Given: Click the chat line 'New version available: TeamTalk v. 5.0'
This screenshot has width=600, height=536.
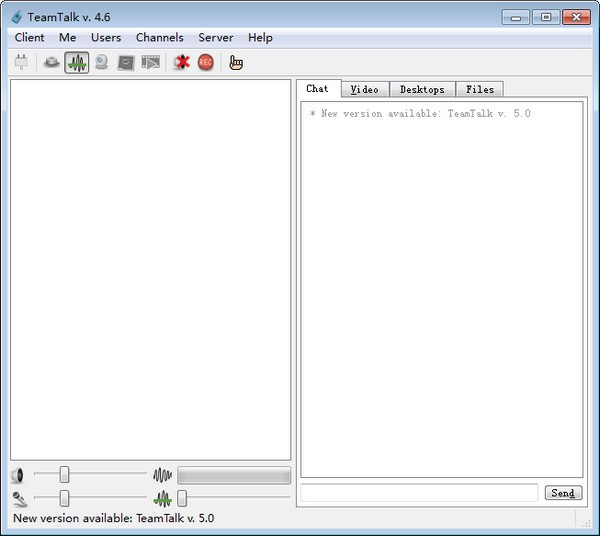Looking at the screenshot, I should point(420,114).
